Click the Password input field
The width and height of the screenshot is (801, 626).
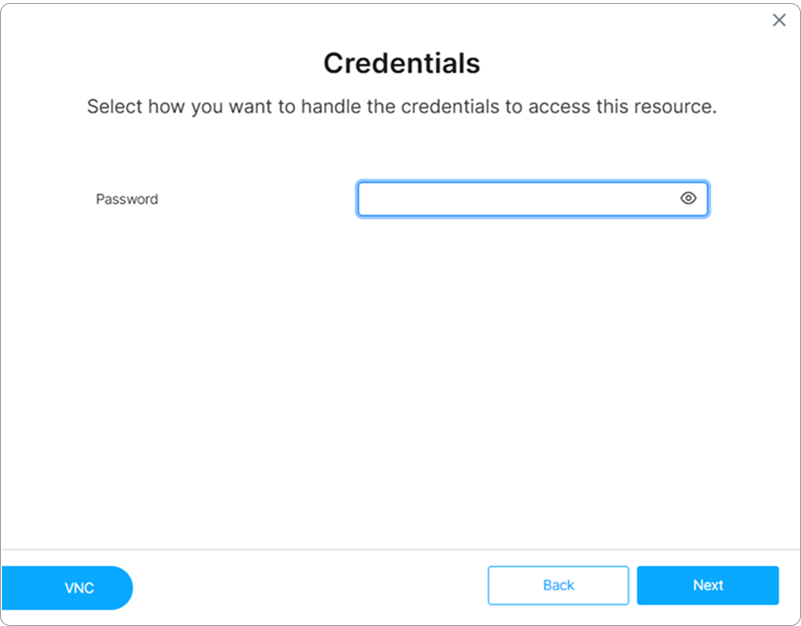point(517,199)
